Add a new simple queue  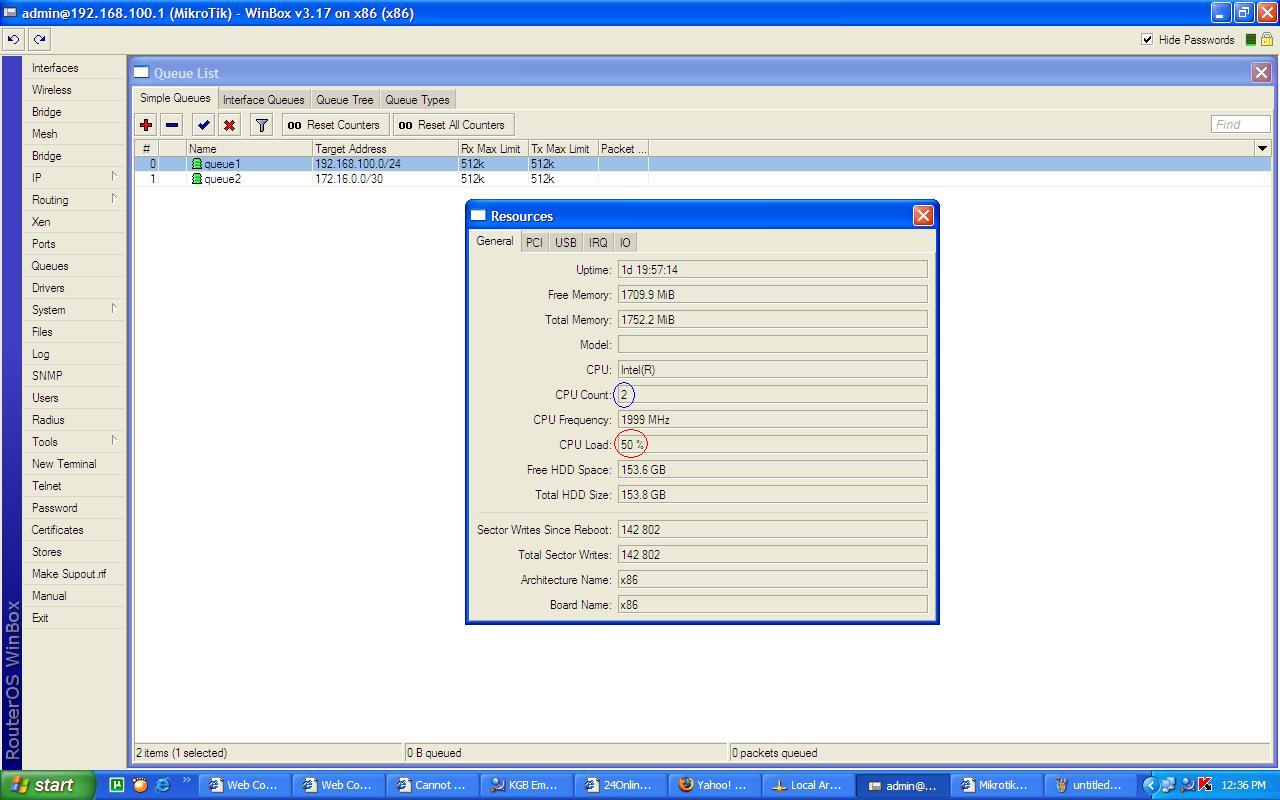pos(146,124)
